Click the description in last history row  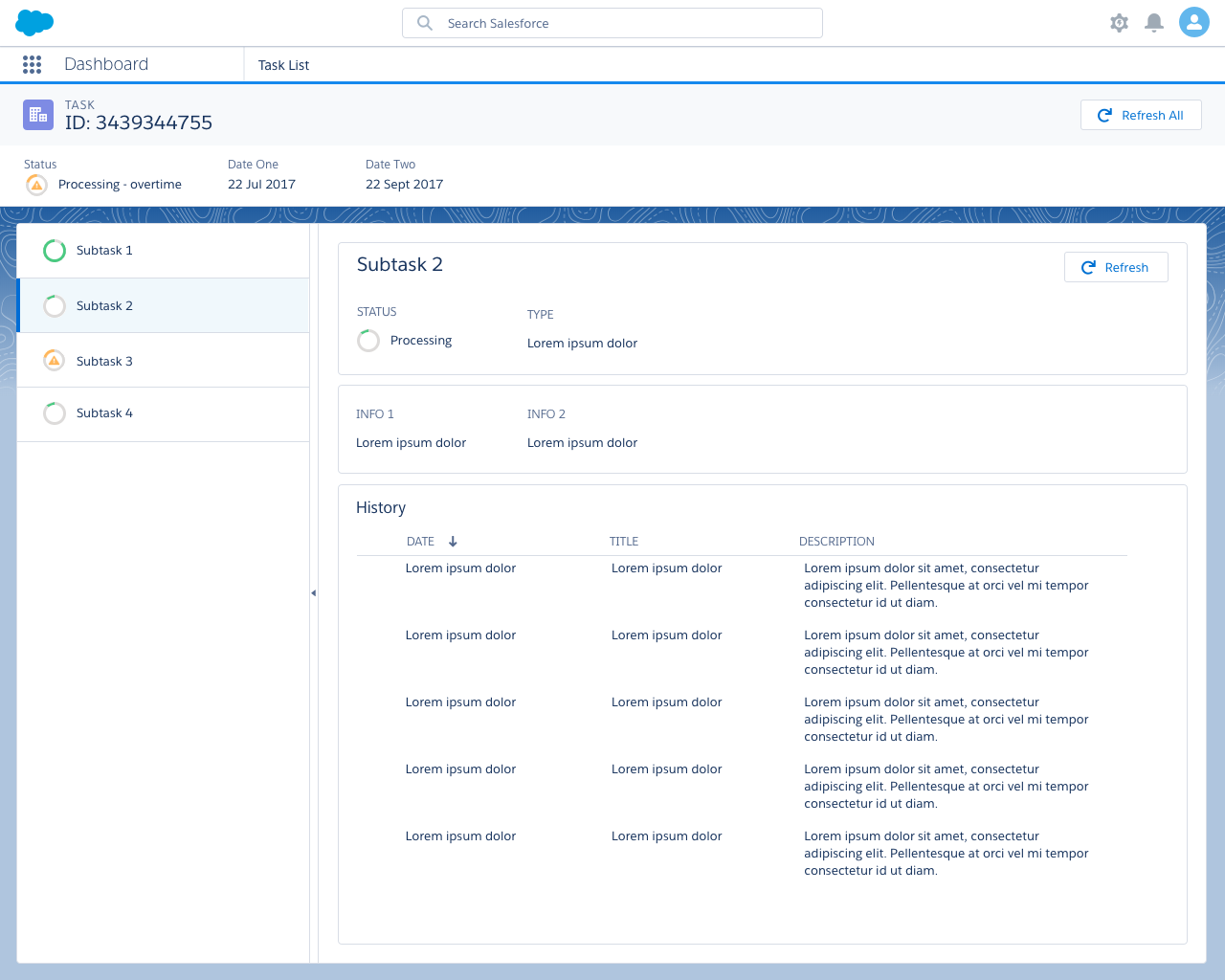click(x=947, y=854)
